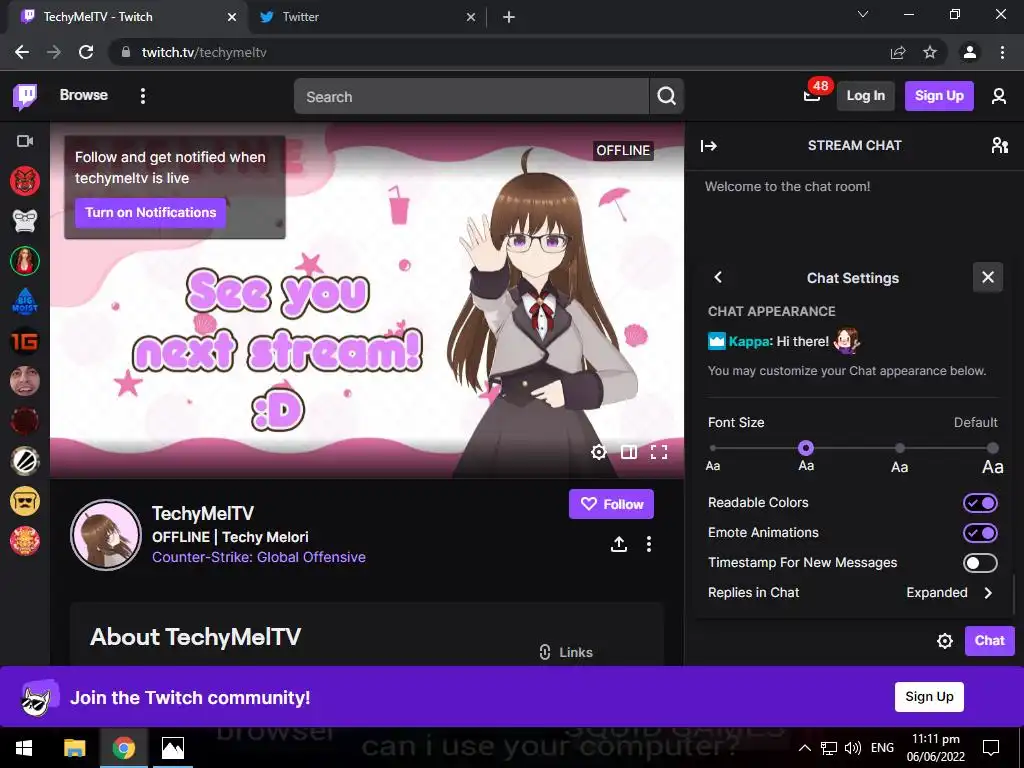
Task: Open the 1G channel avatar in sidebar
Action: click(x=25, y=341)
